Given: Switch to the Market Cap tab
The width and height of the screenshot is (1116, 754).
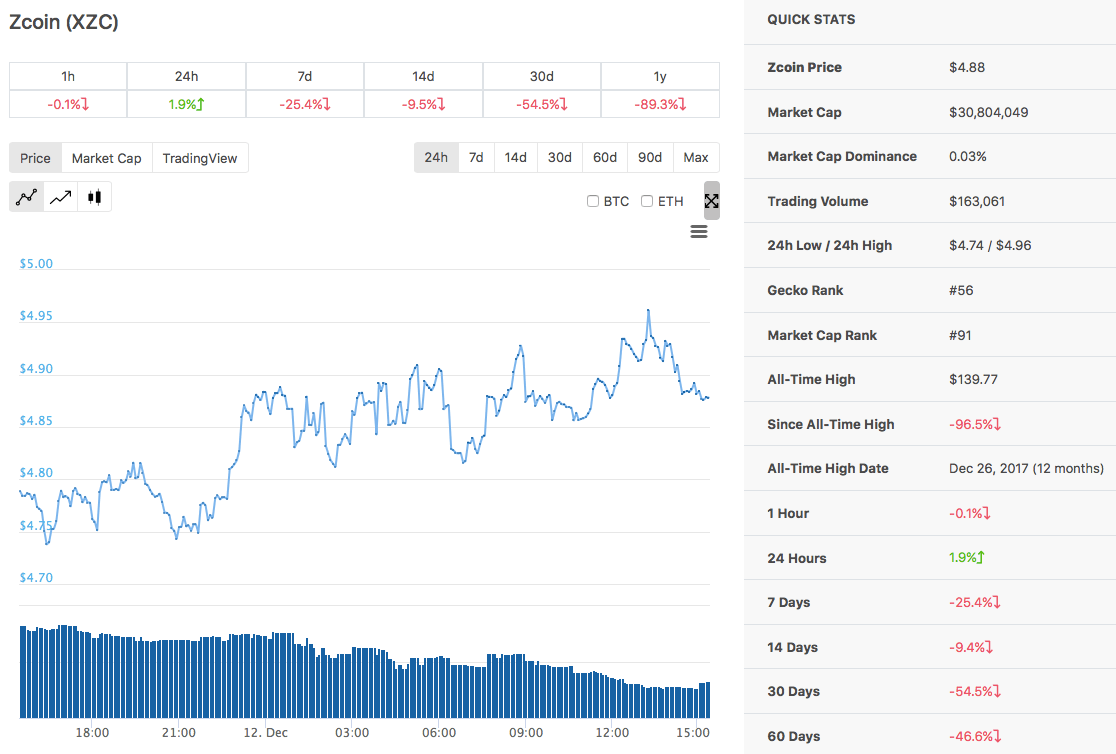Looking at the screenshot, I should pyautogui.click(x=106, y=158).
